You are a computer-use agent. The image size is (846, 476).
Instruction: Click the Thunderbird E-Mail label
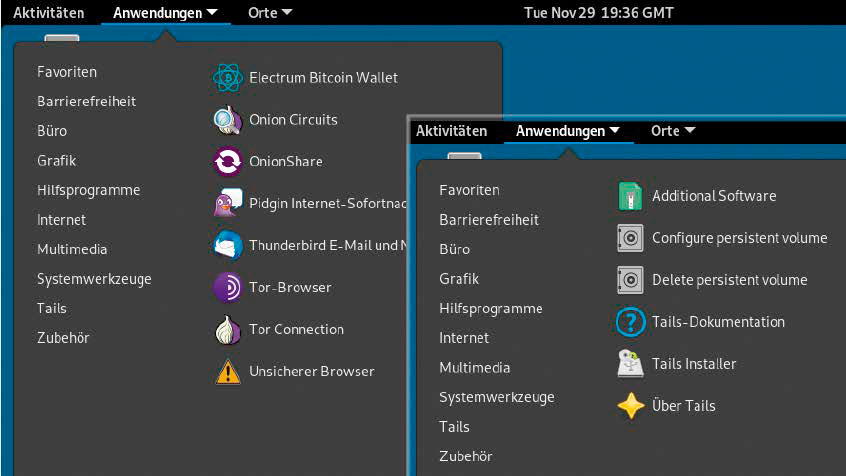pos(327,245)
